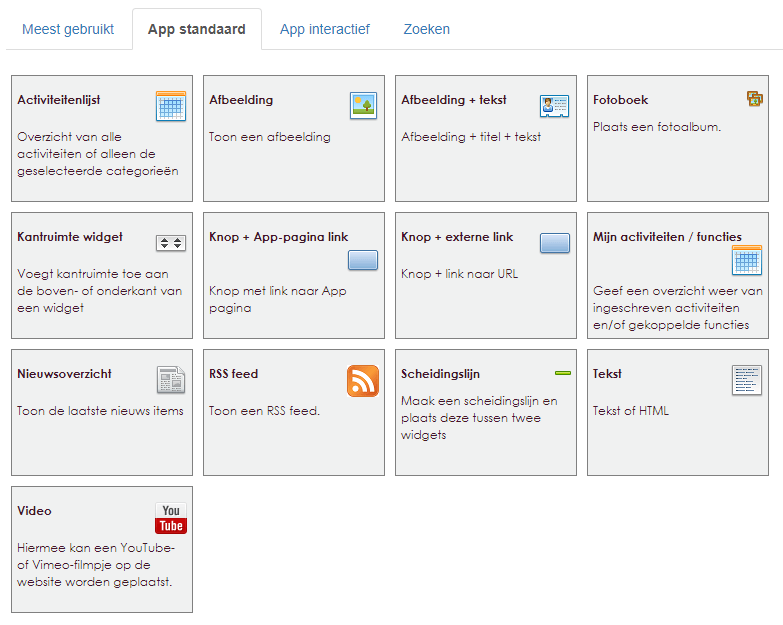Viewport: 783px width, 625px height.
Task: Click the newspaper icon on Nieuwsoverzicht
Action: pyautogui.click(x=171, y=379)
